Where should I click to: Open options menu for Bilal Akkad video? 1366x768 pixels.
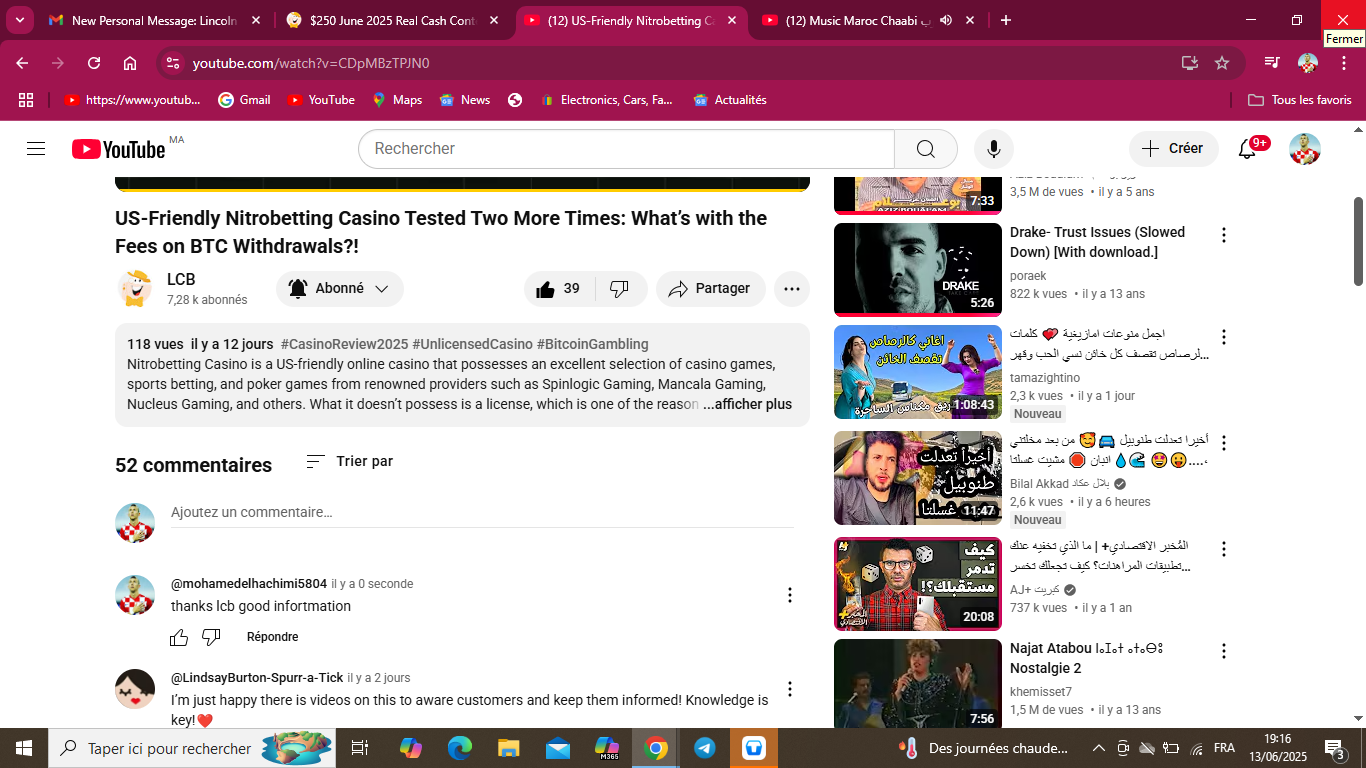(x=1223, y=443)
